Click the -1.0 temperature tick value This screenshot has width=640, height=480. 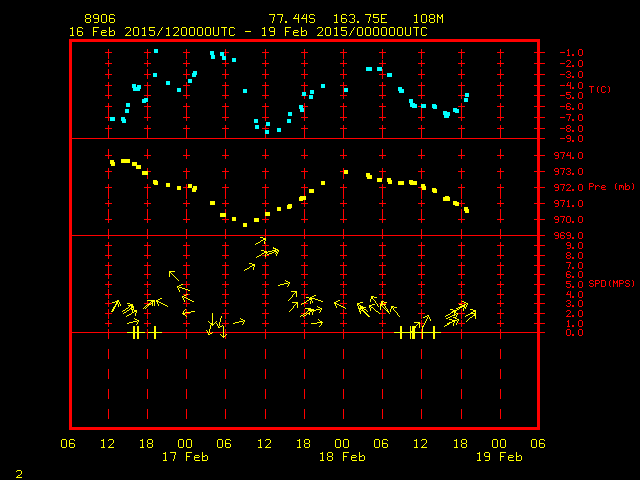[571, 53]
